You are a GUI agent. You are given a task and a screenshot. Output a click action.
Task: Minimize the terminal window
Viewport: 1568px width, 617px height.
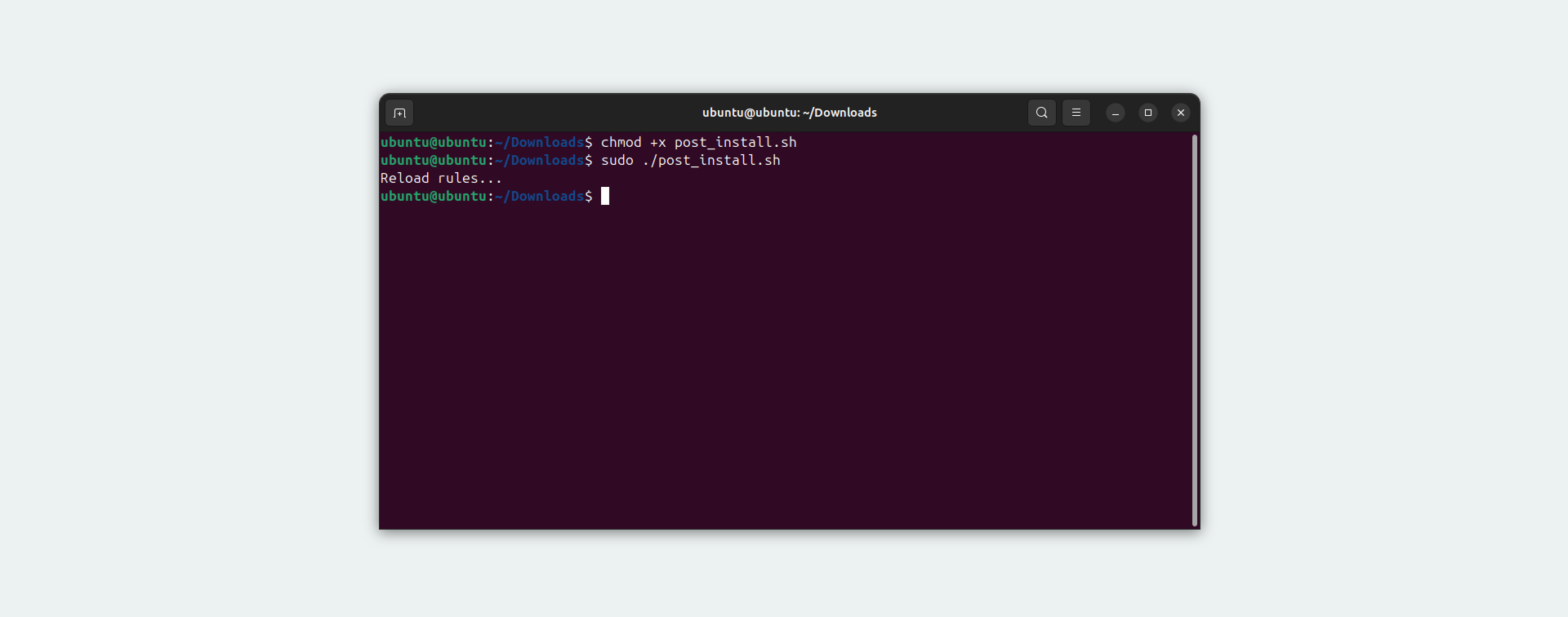(1116, 113)
